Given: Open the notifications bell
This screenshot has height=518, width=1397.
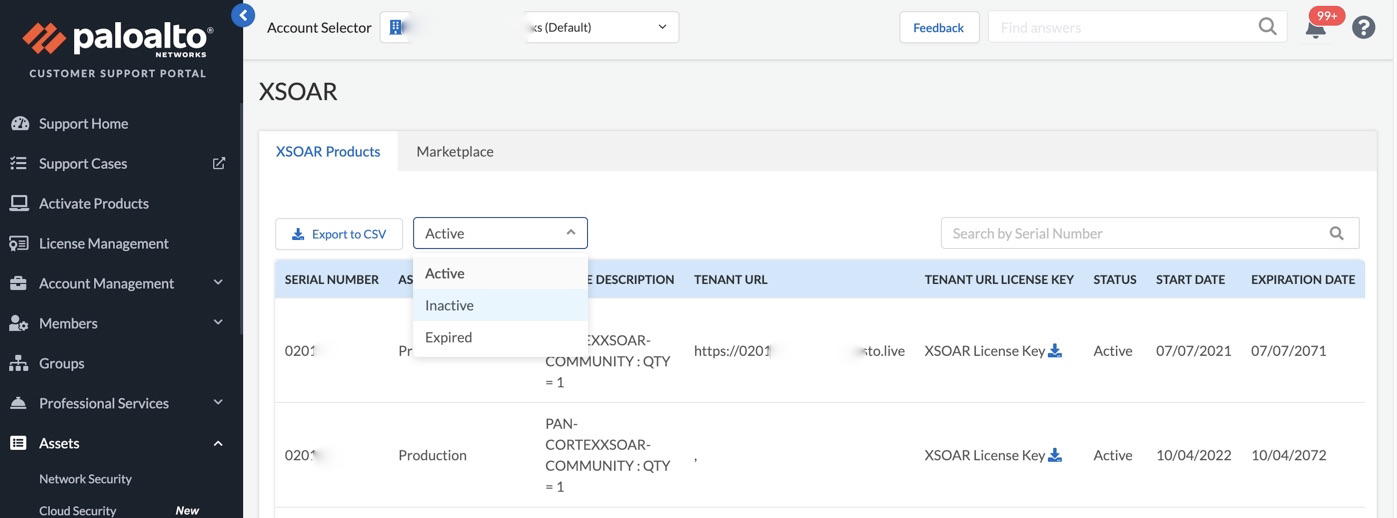Looking at the screenshot, I should (1316, 28).
